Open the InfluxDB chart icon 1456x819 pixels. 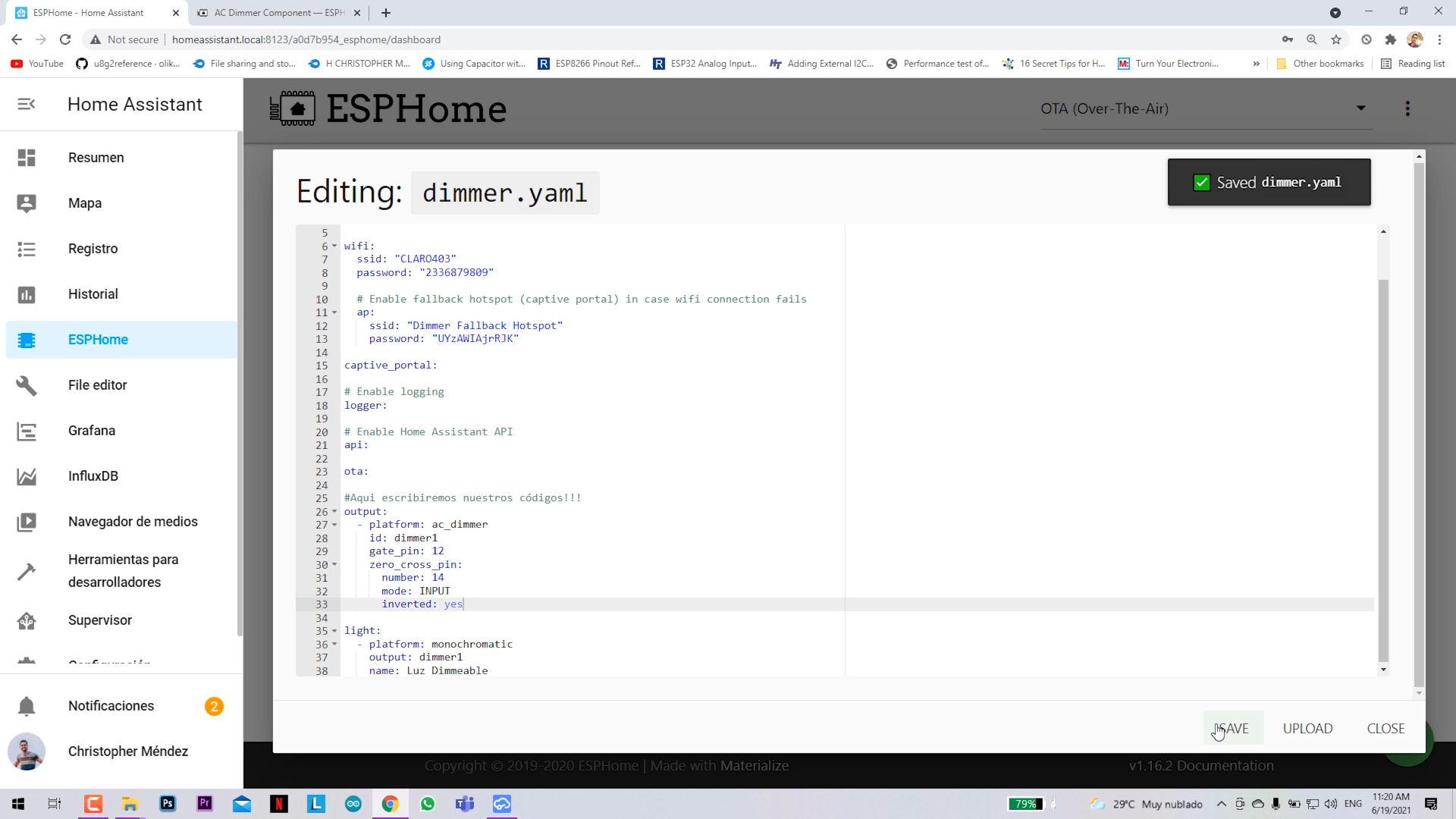tap(27, 476)
